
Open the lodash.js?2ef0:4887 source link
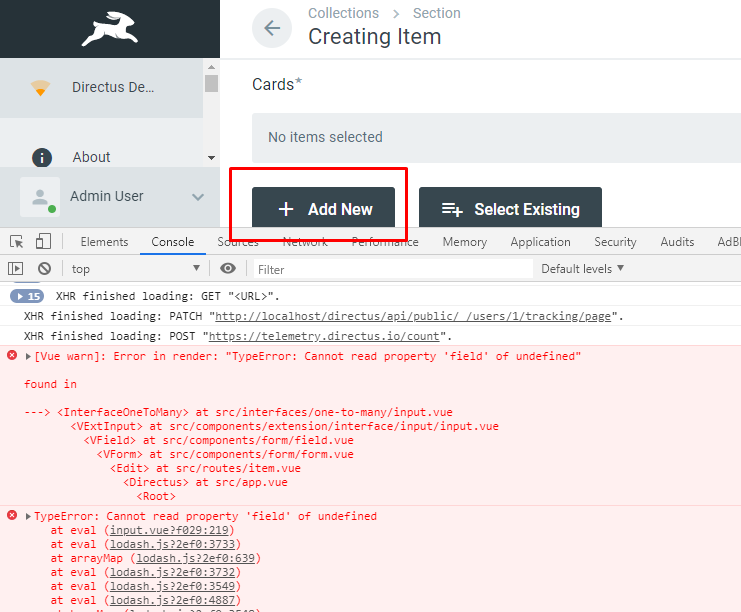(x=172, y=600)
